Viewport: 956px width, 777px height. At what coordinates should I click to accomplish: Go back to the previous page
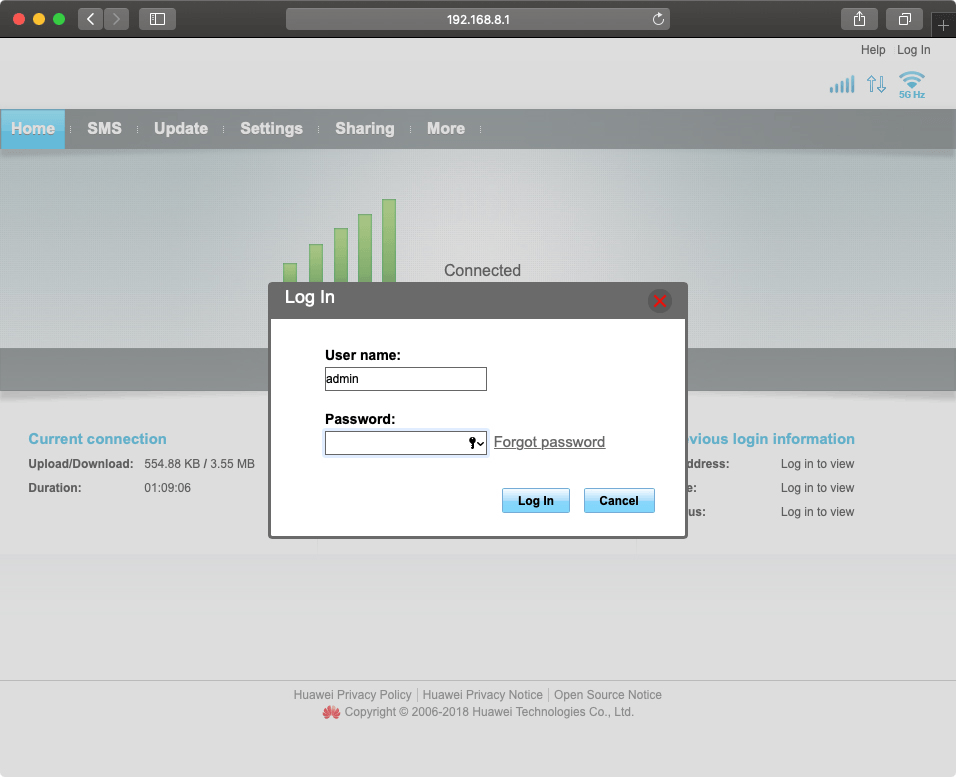click(x=91, y=19)
